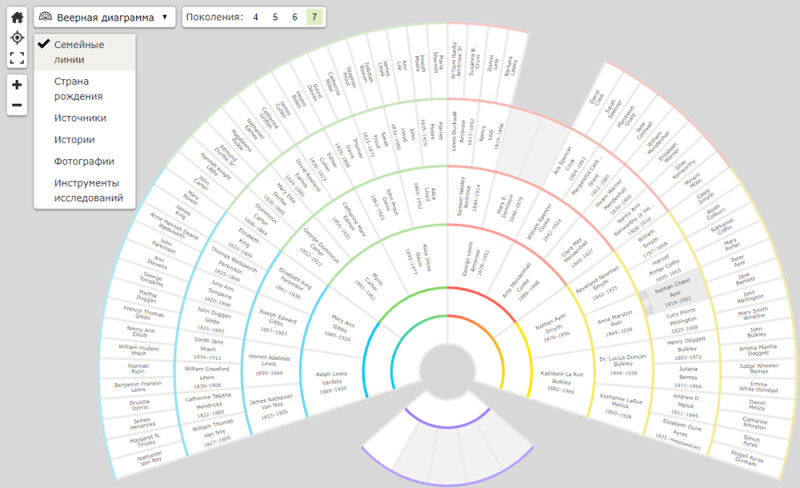Select Kathleen La Rue Bulkley segment
The height and width of the screenshot is (488, 800).
[560, 382]
